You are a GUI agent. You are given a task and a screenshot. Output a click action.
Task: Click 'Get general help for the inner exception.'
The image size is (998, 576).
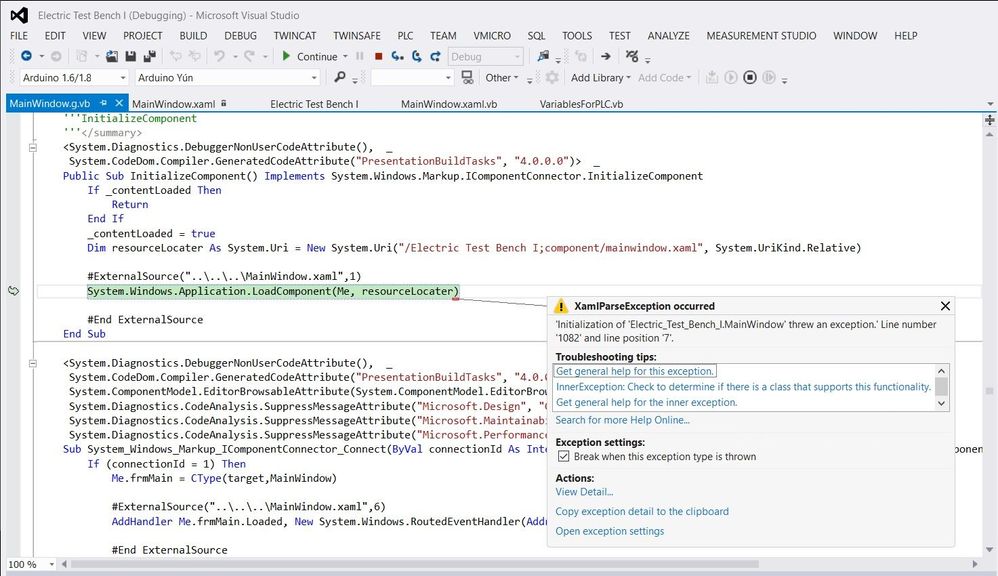click(x=647, y=402)
